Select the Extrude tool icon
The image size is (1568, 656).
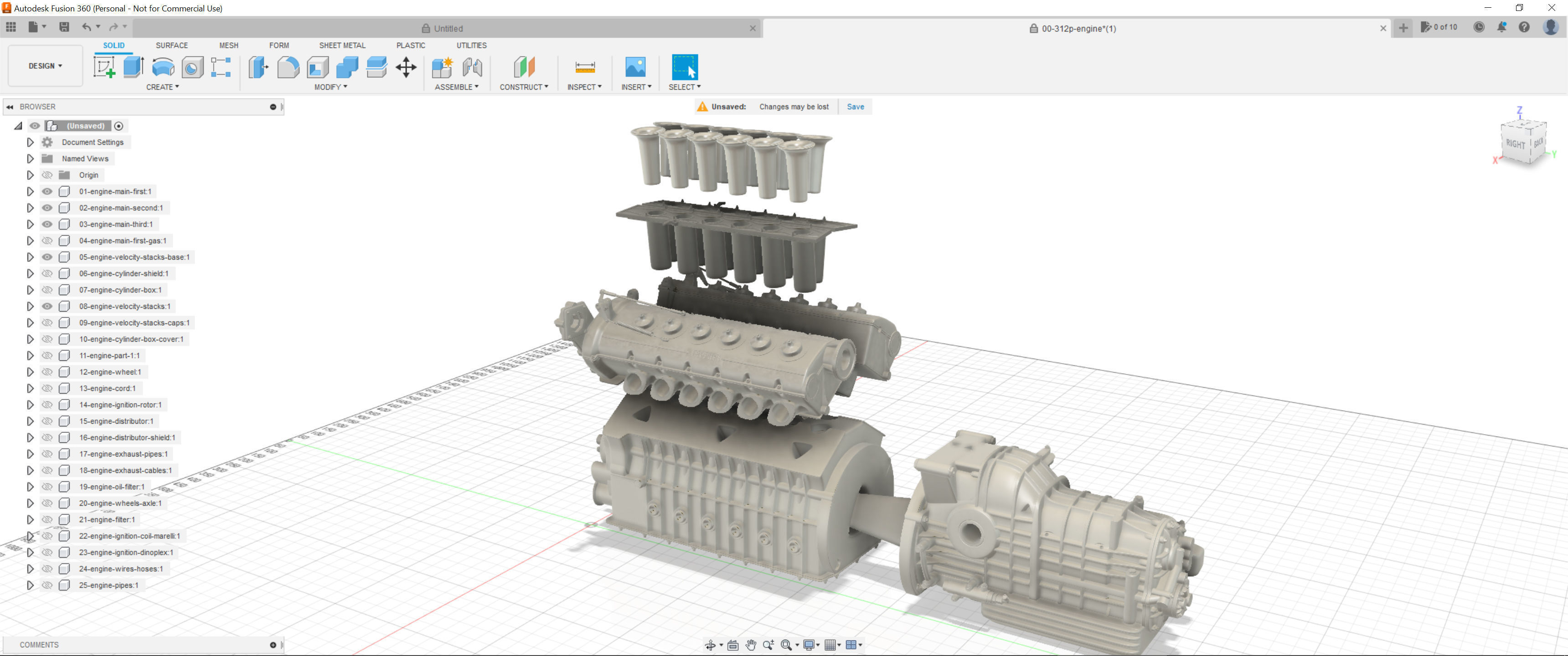[133, 67]
